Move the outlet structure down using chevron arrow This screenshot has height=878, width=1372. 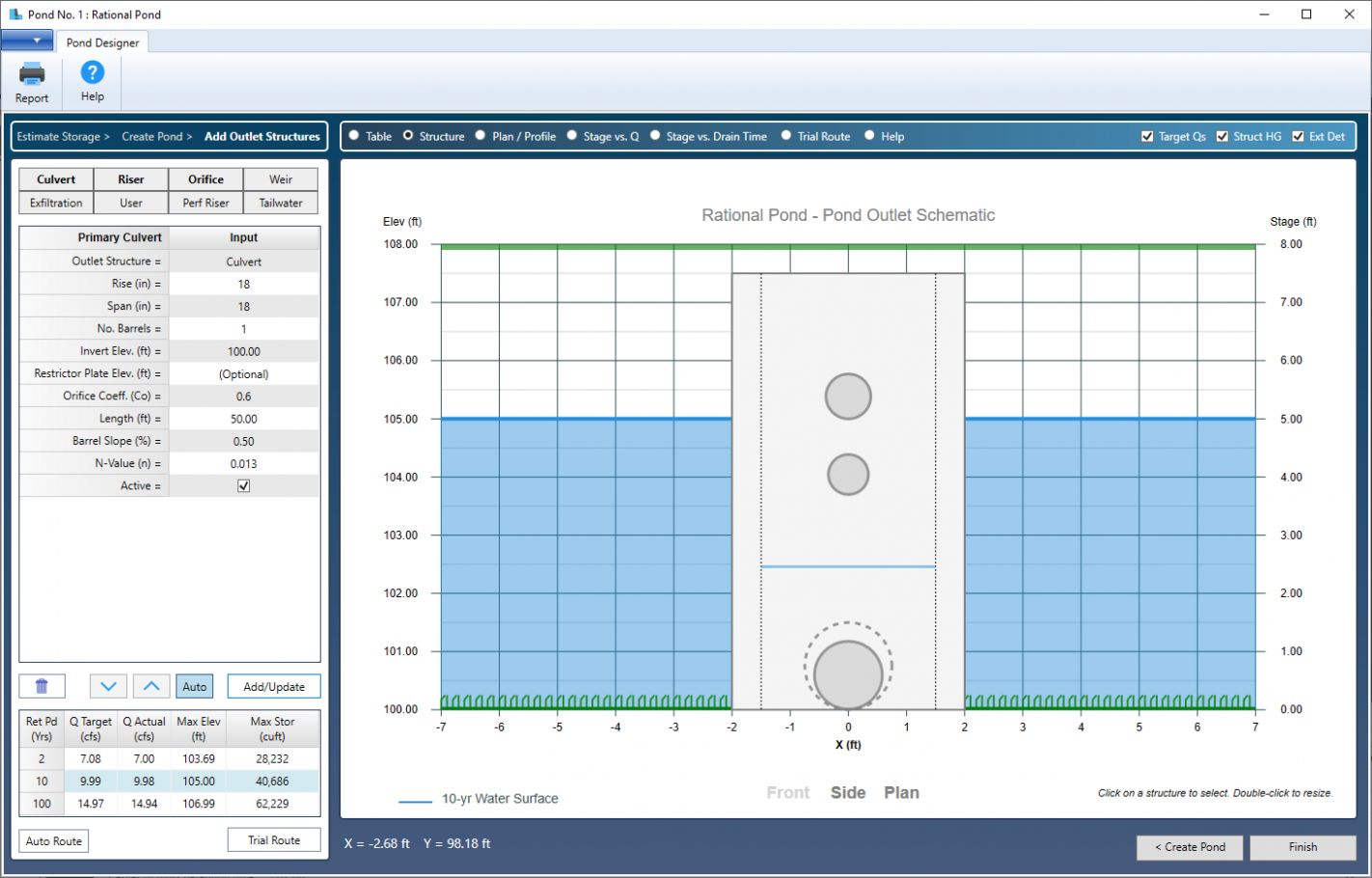click(108, 685)
